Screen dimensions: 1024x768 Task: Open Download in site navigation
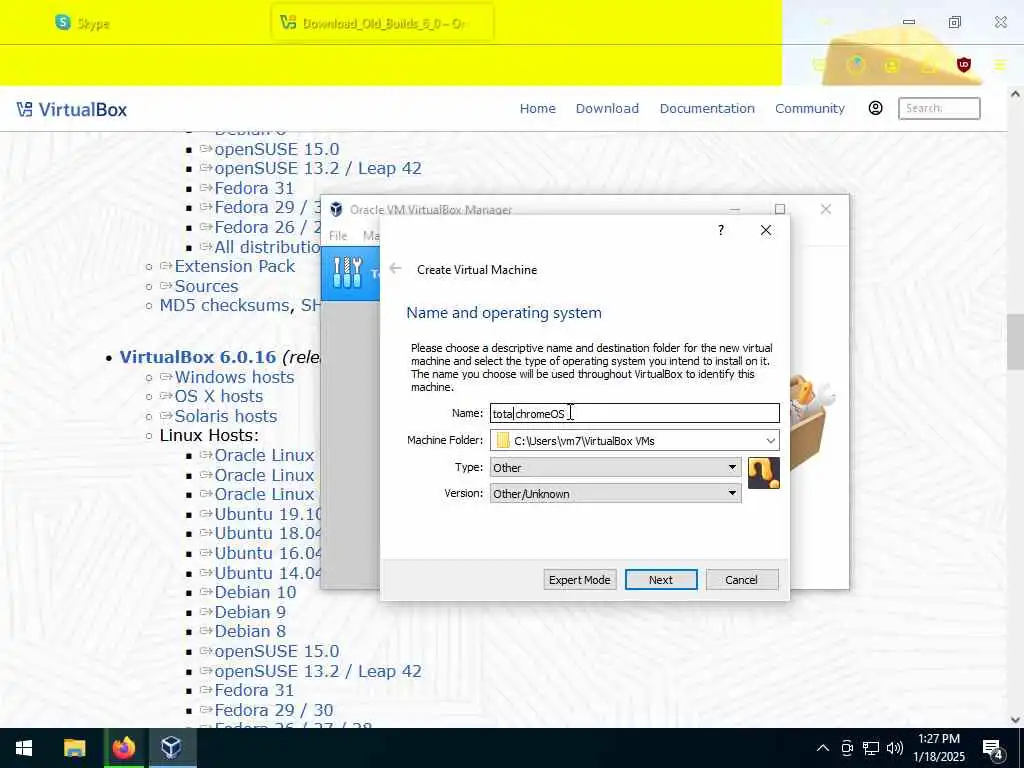click(x=607, y=108)
